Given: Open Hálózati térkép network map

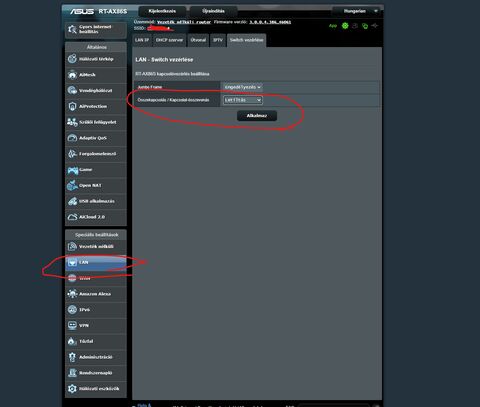Looking at the screenshot, I should 96,59.
